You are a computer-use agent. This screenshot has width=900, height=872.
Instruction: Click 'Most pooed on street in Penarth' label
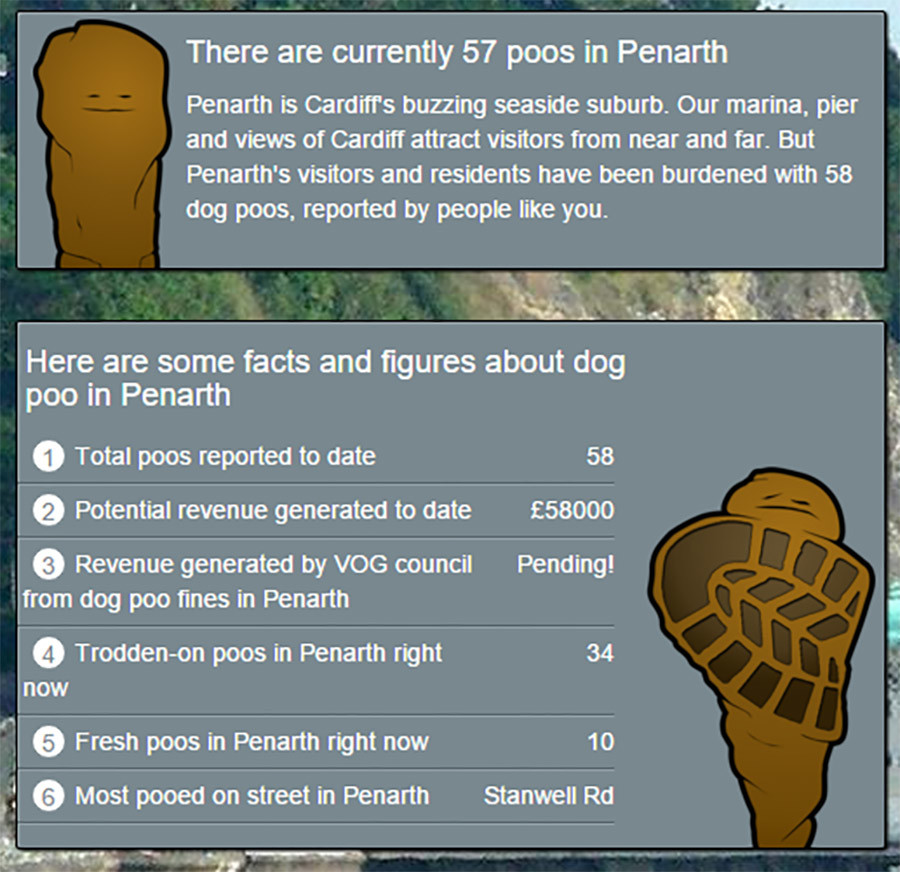coord(252,796)
